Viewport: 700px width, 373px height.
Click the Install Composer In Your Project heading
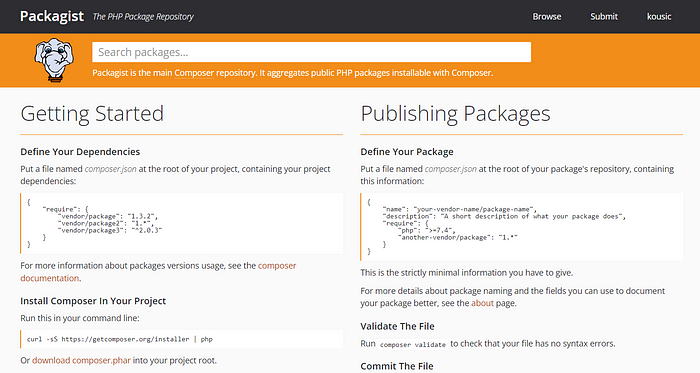click(93, 301)
